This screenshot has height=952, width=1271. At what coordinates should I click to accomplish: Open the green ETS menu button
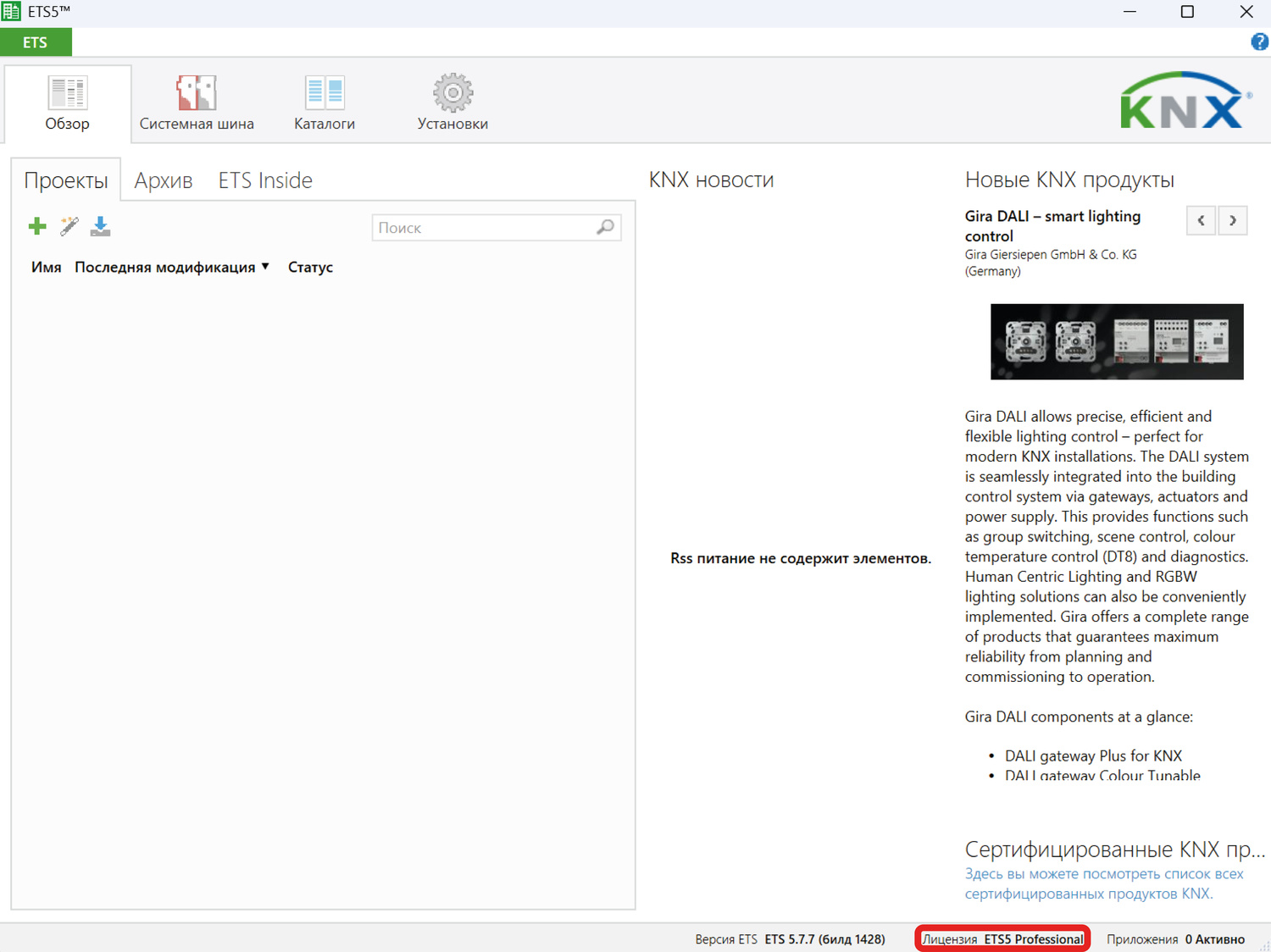36,42
